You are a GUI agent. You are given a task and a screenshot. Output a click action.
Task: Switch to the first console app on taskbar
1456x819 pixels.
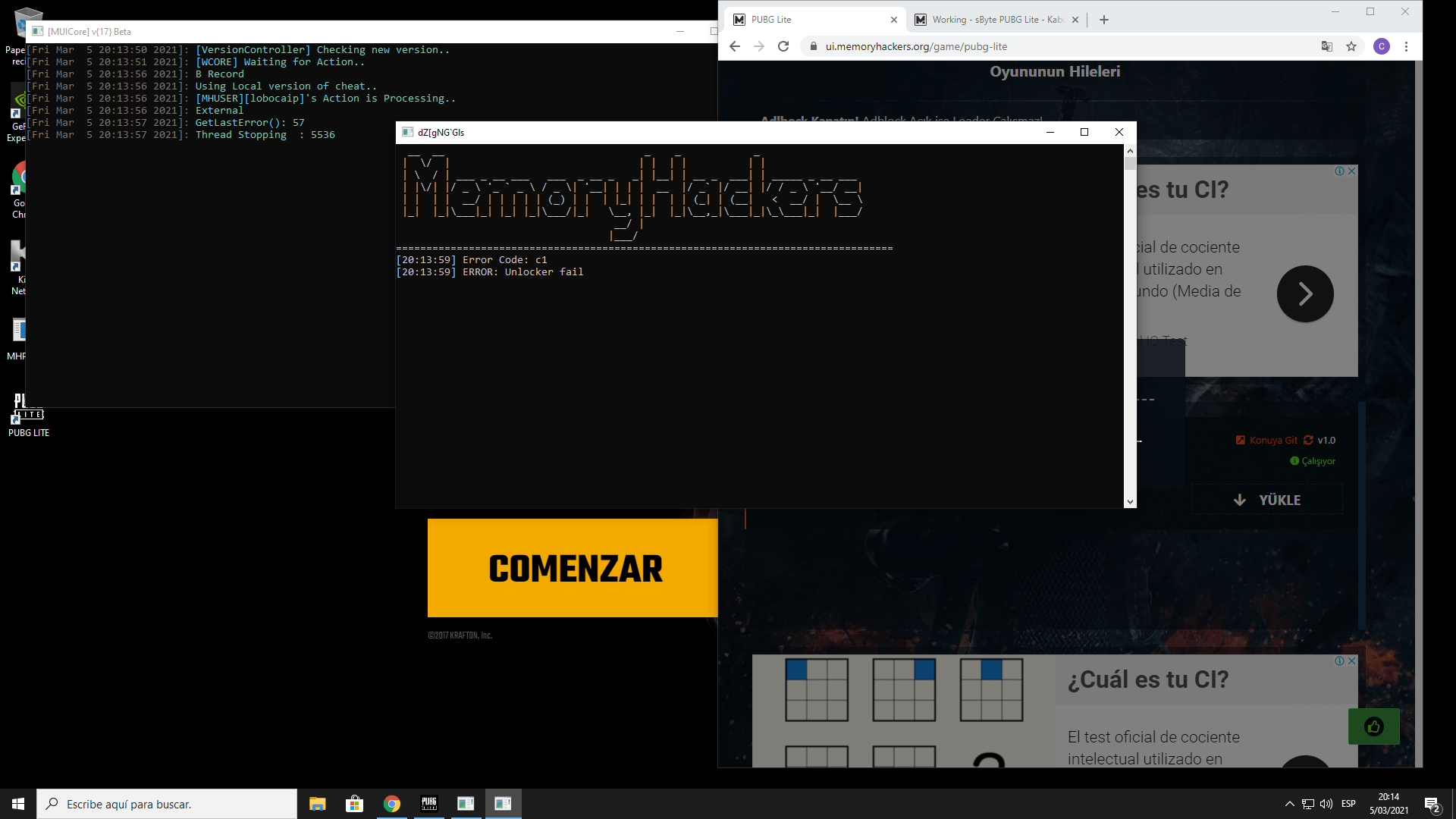tap(466, 804)
